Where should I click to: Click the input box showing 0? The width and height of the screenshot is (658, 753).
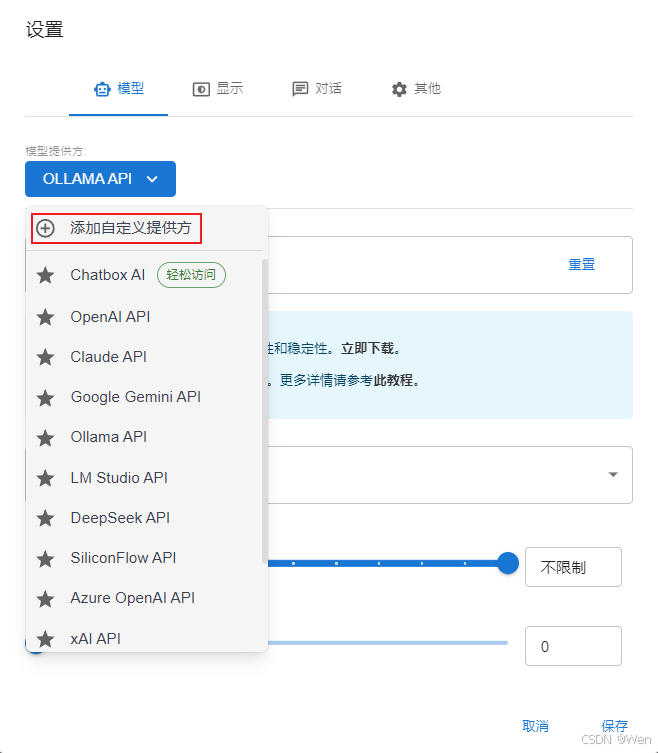pos(573,646)
